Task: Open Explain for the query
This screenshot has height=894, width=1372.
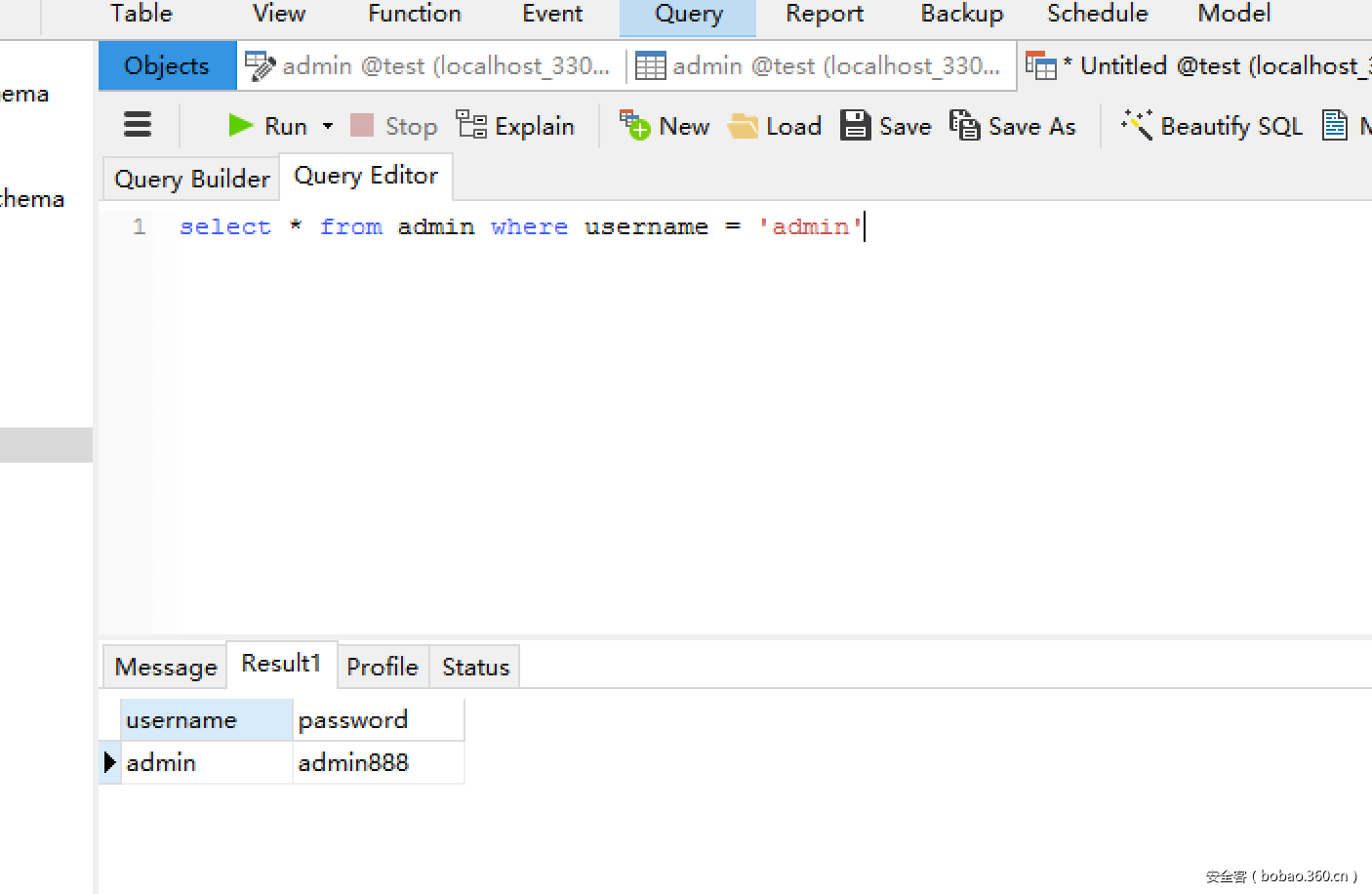Action: pyautogui.click(x=515, y=125)
